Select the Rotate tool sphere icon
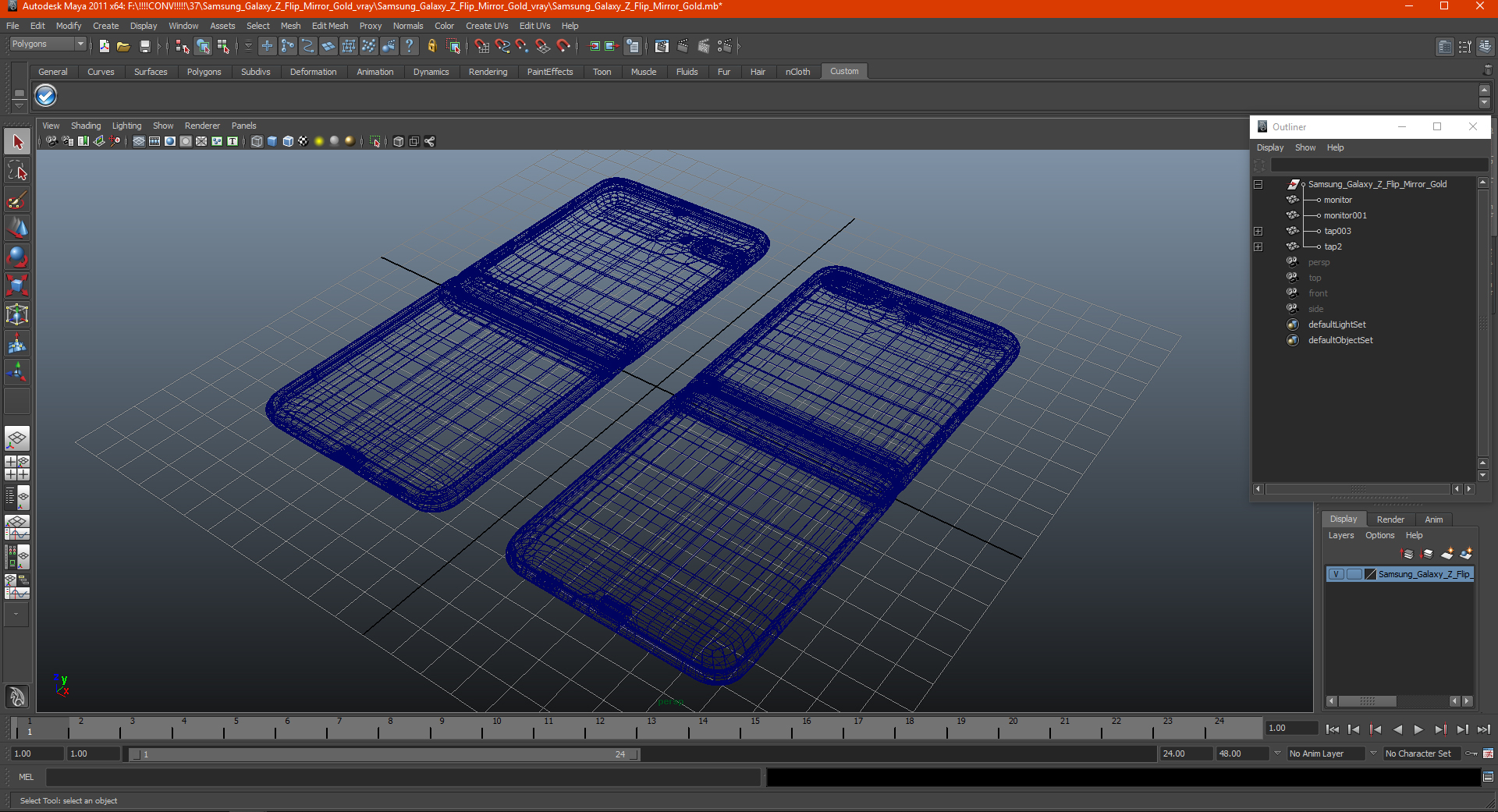Screen dimensions: 1498x812 pyautogui.click(x=17, y=257)
